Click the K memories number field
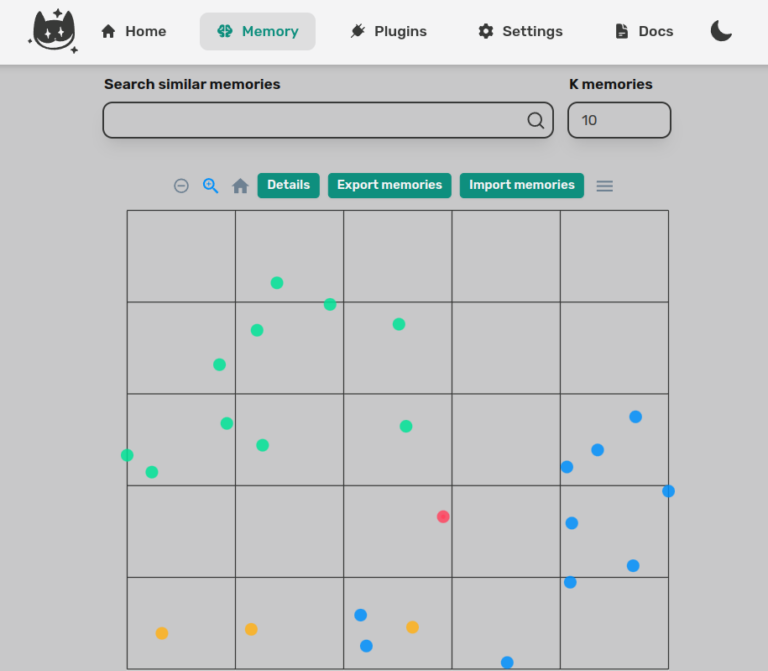768x671 pixels. pyautogui.click(x=619, y=120)
